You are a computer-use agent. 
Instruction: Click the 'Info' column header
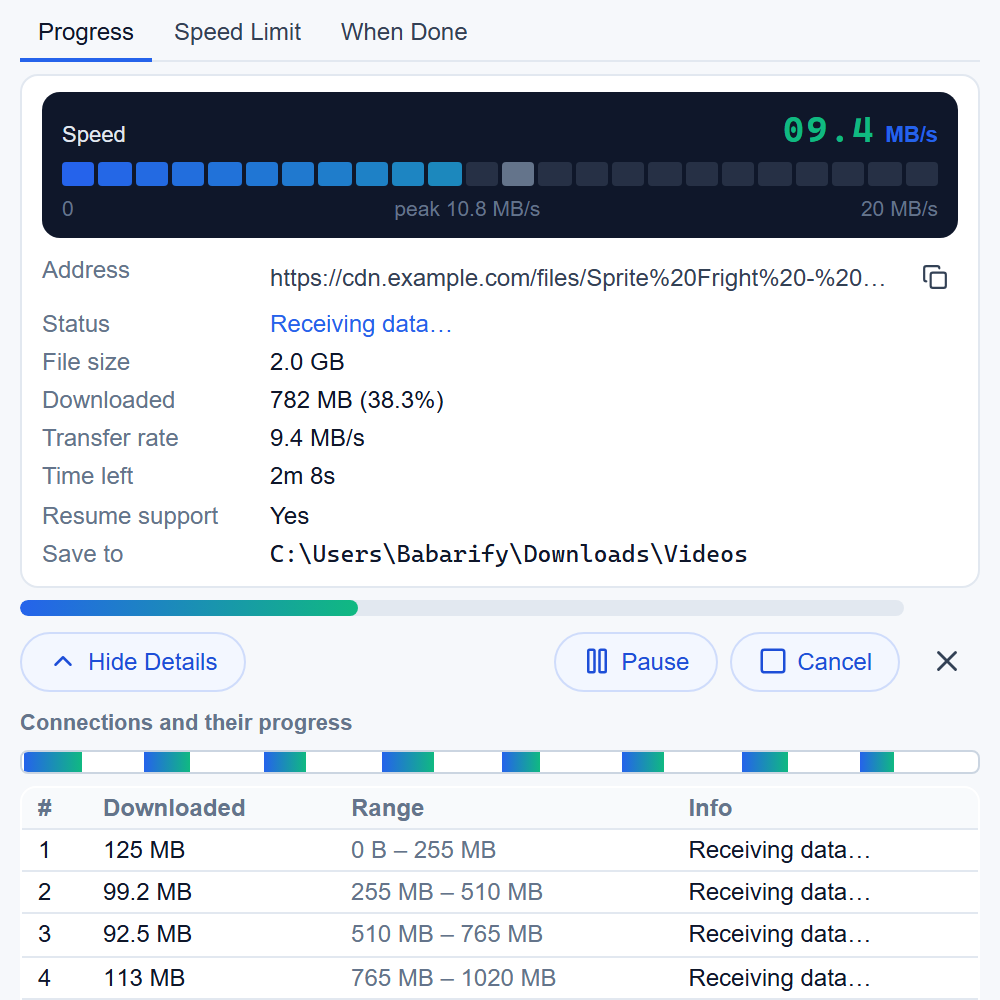pyautogui.click(x=710, y=807)
